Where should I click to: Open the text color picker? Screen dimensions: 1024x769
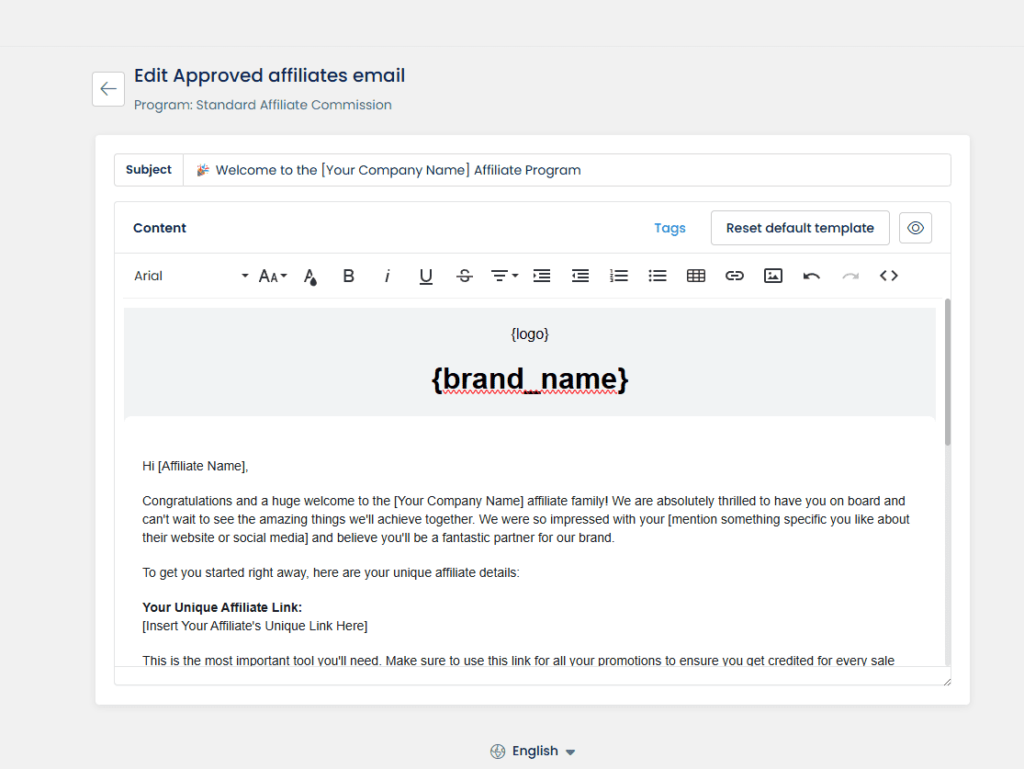310,276
